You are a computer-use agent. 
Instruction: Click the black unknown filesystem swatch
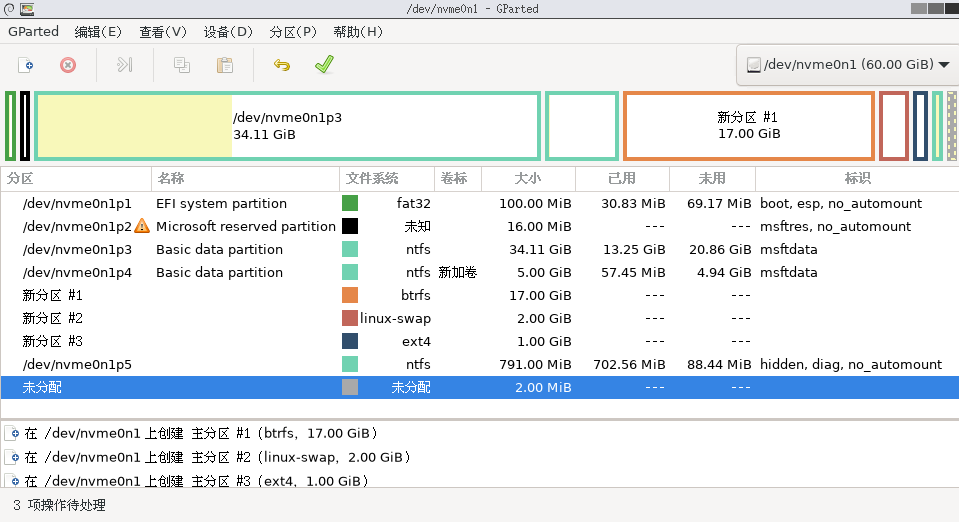tap(350, 226)
